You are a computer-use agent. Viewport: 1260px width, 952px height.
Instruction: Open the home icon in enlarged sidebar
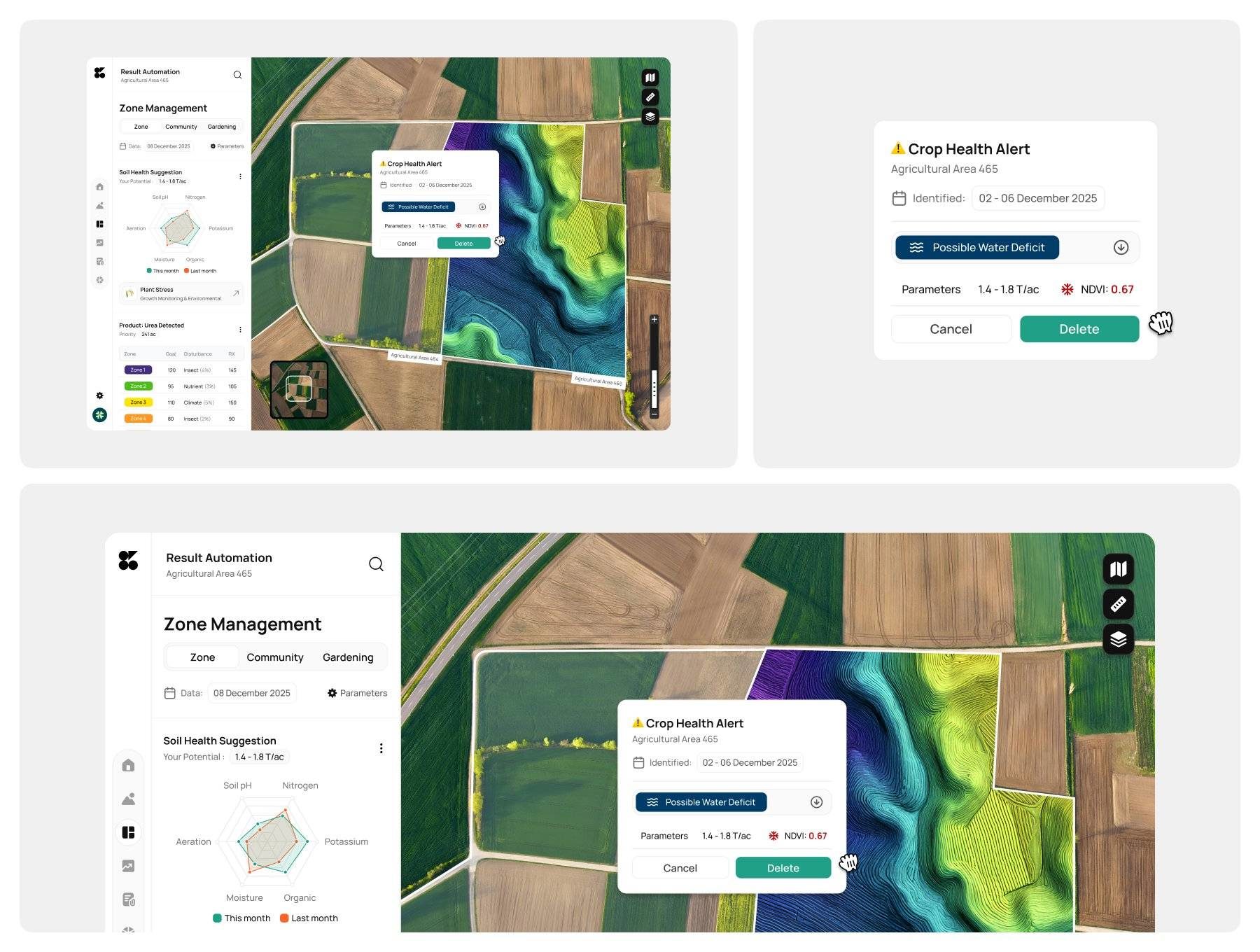point(128,765)
